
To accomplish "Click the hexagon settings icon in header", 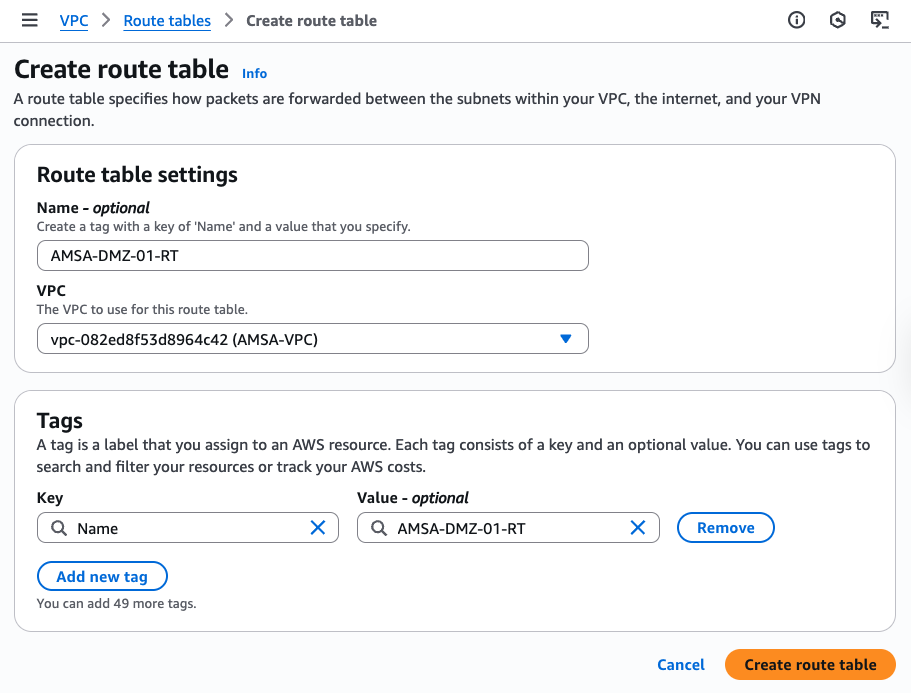I will point(838,20).
